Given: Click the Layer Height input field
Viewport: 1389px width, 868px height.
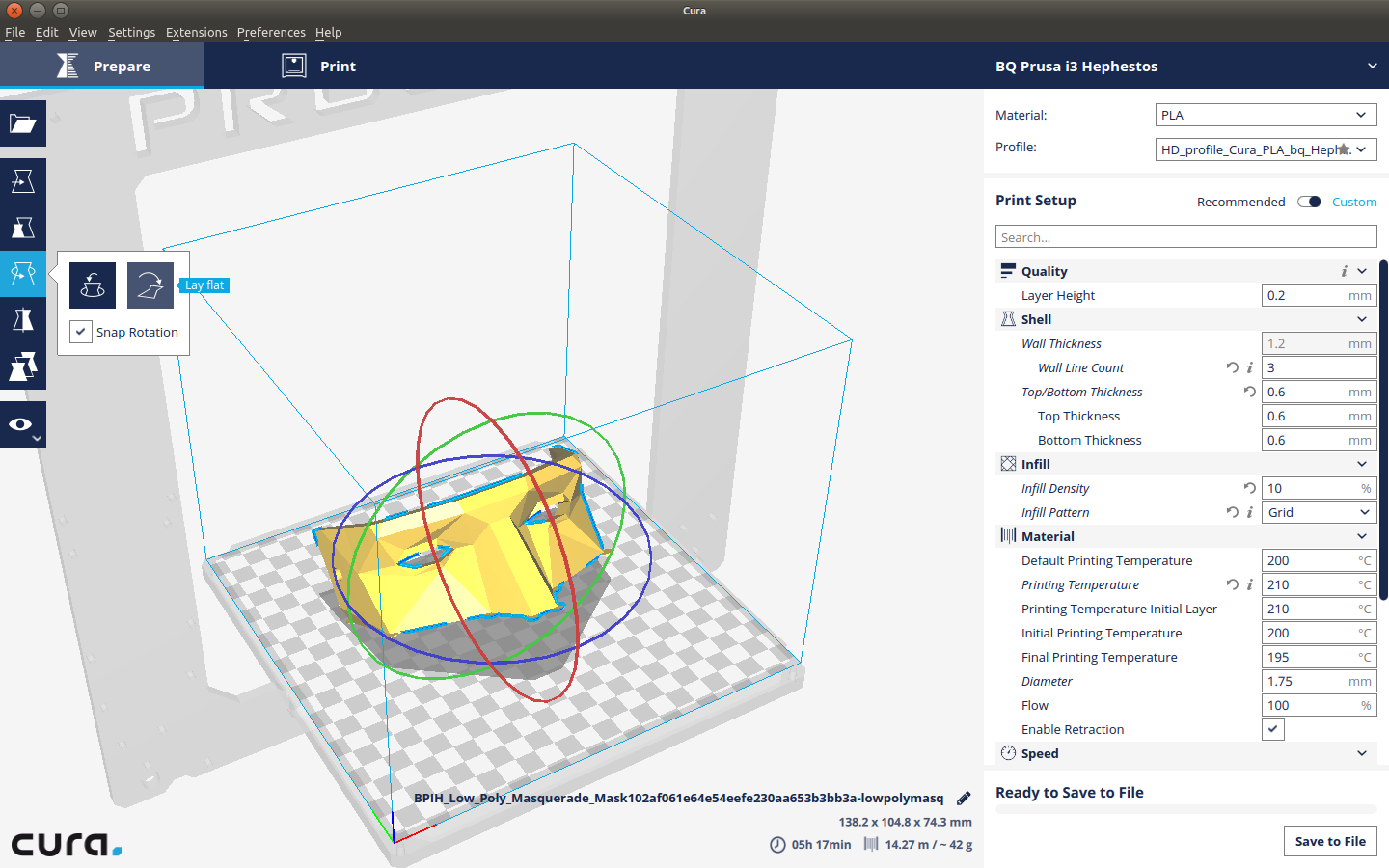Looking at the screenshot, I should click(x=1319, y=295).
